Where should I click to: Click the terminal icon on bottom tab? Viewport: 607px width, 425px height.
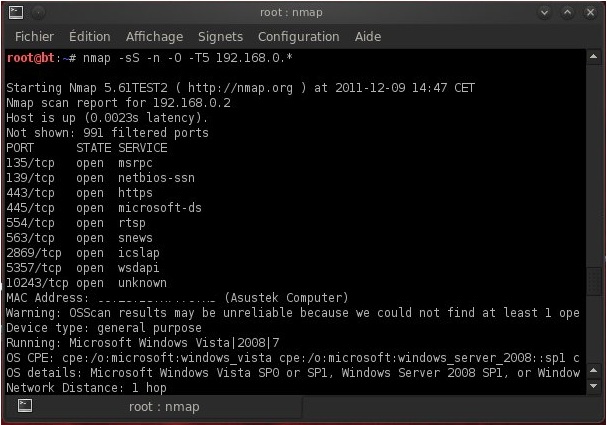(25, 406)
